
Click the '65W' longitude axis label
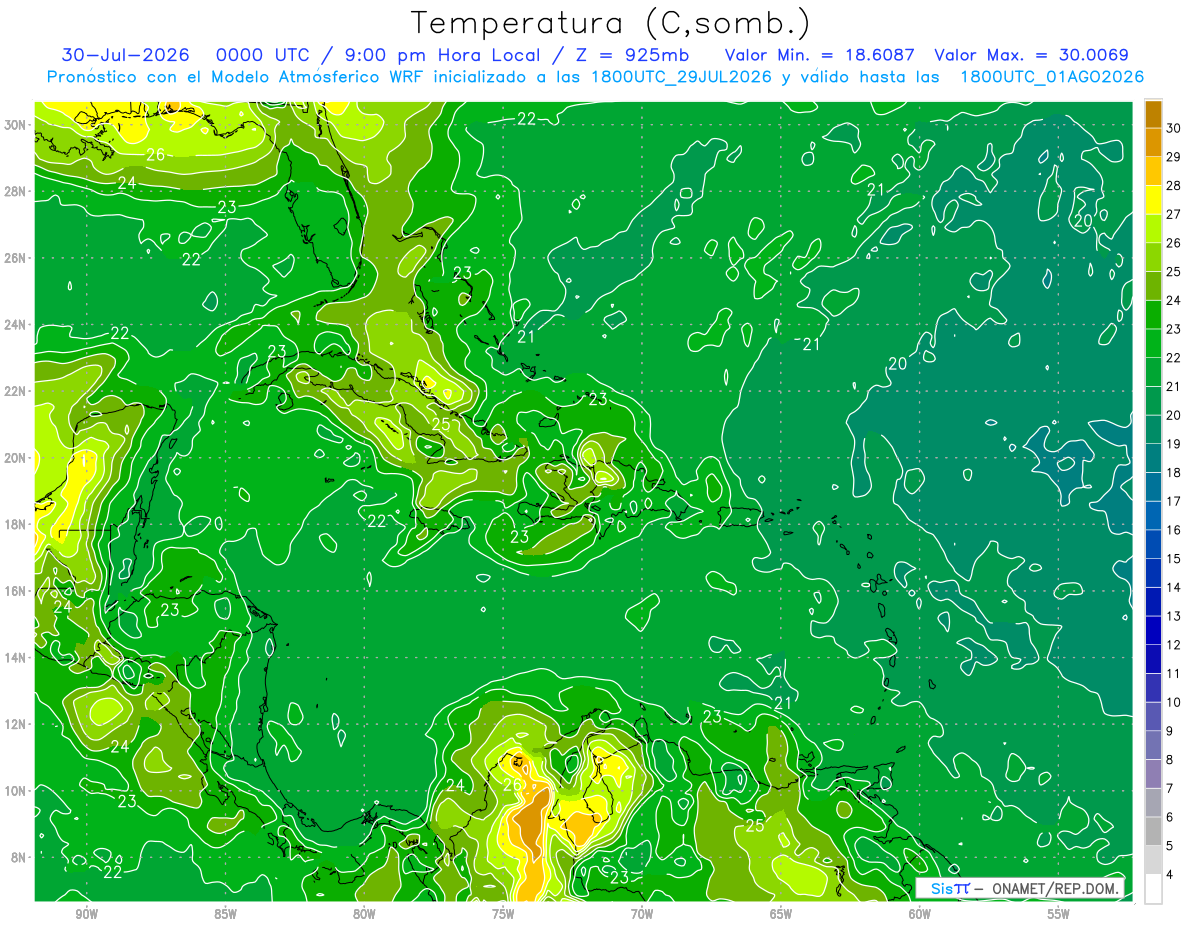click(781, 914)
